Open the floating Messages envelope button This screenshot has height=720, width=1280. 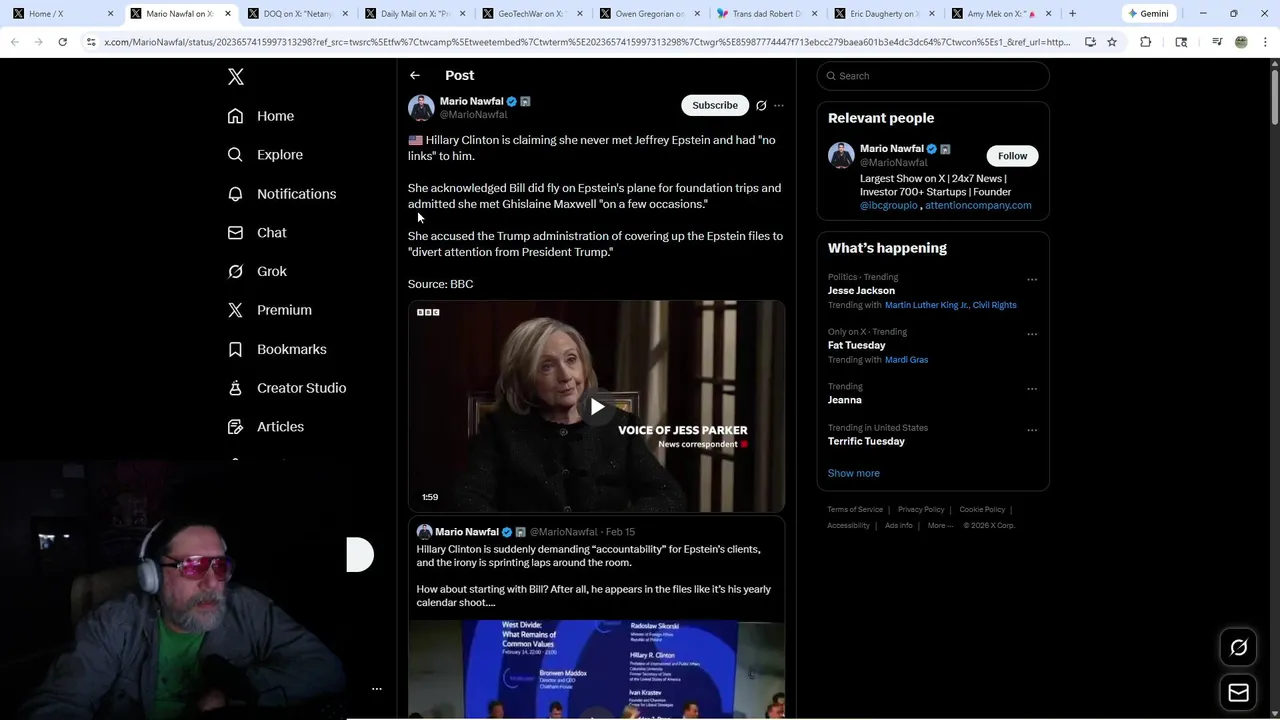point(1238,693)
